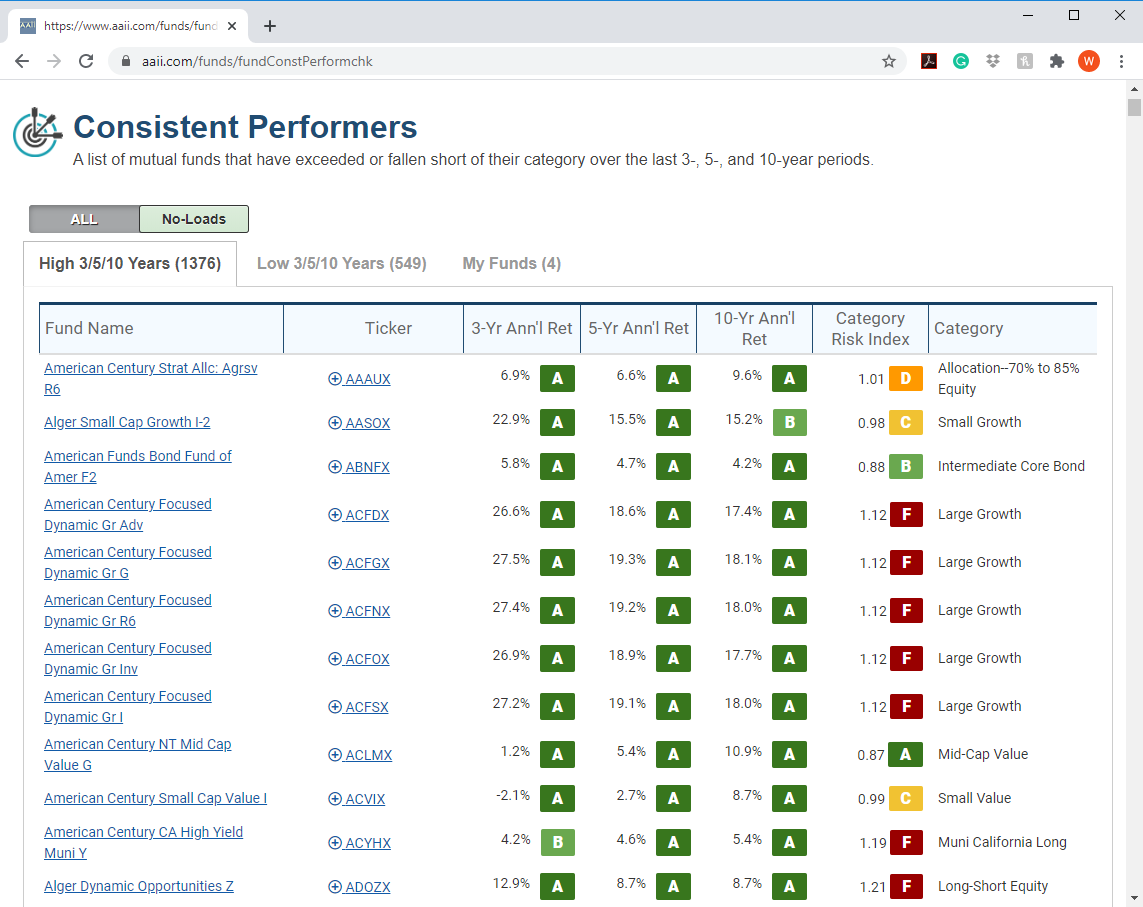Add ACFGX with its plus icon

tap(335, 563)
